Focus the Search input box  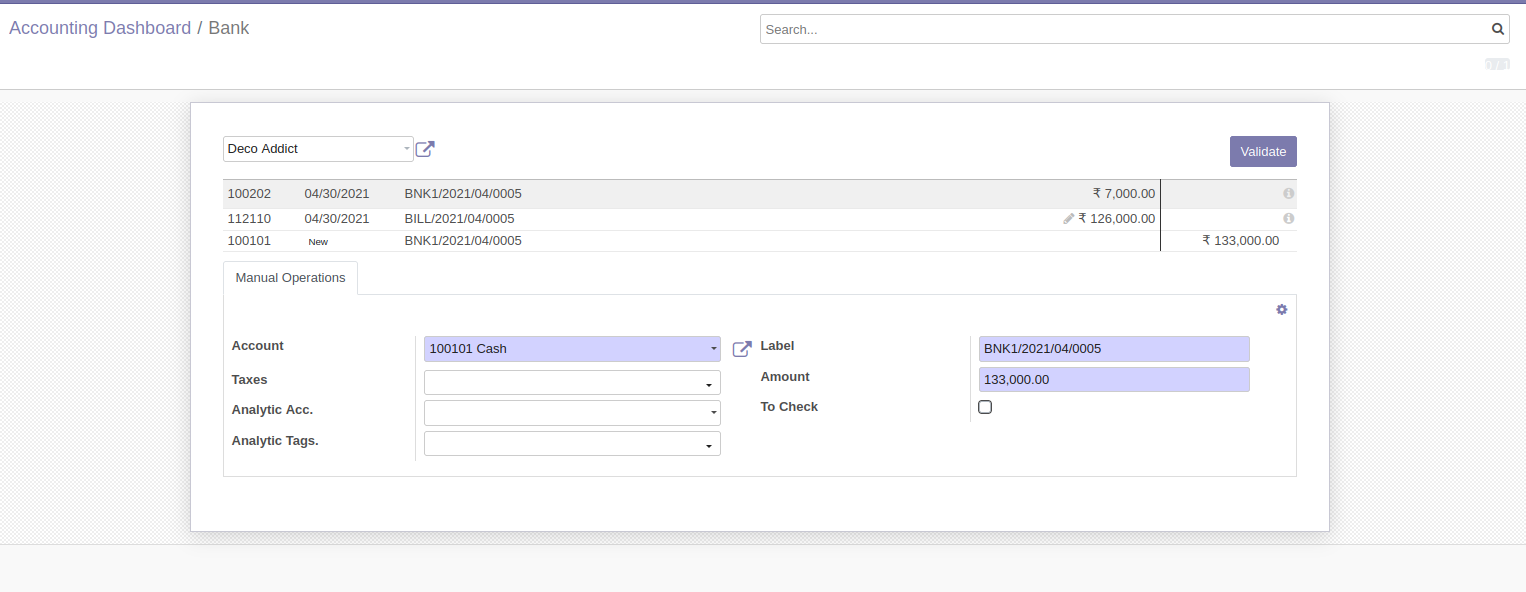click(x=1120, y=29)
